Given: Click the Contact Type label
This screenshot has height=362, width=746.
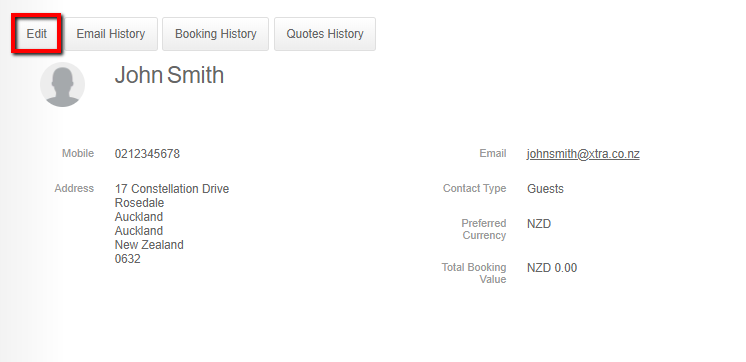Looking at the screenshot, I should tap(474, 188).
